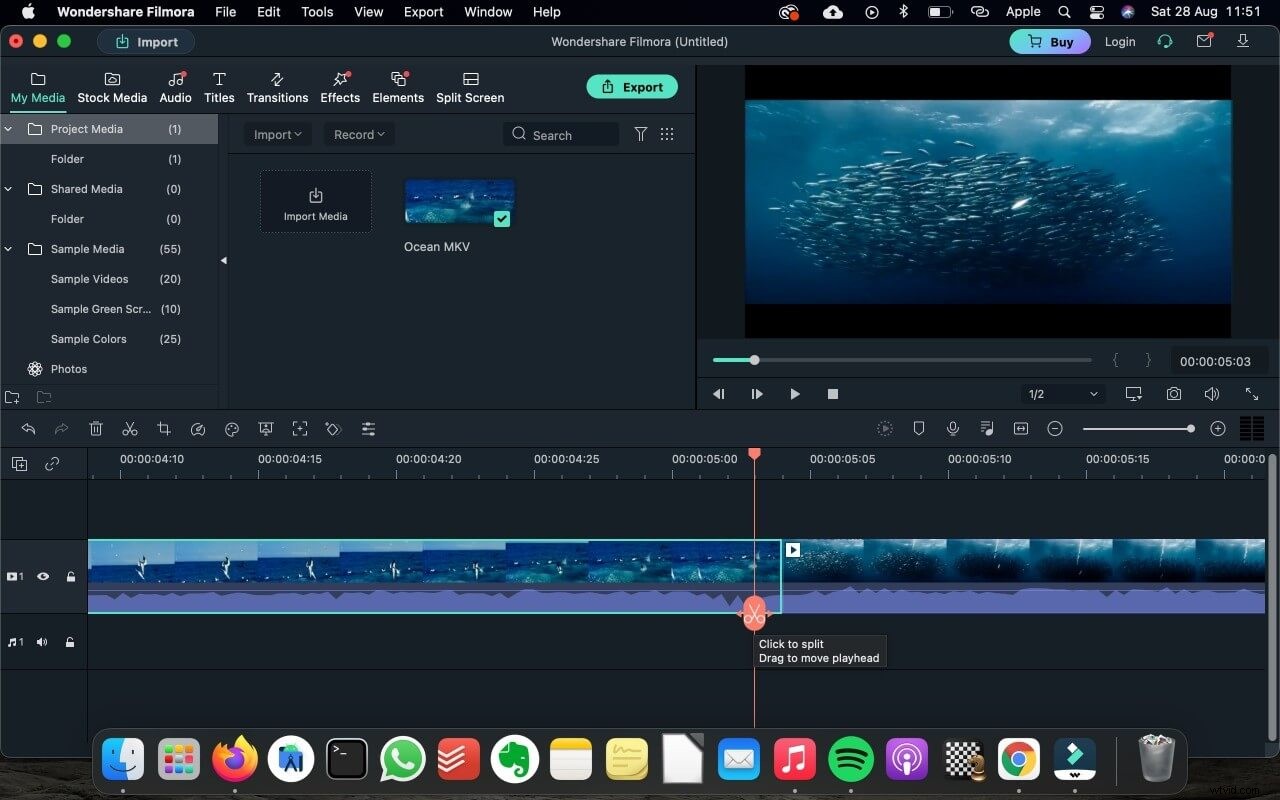Open the Color Correction palette tool
Viewport: 1280px width, 800px height.
(232, 428)
